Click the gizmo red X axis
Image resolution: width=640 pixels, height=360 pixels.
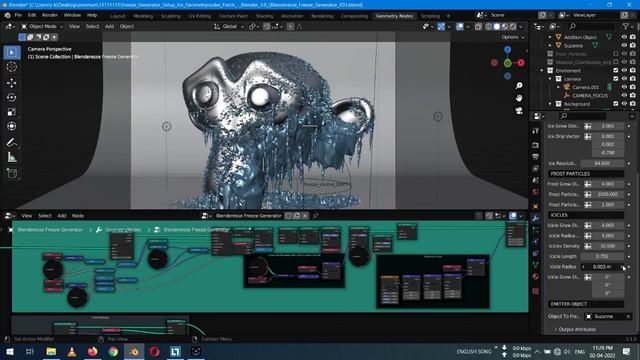point(521,62)
